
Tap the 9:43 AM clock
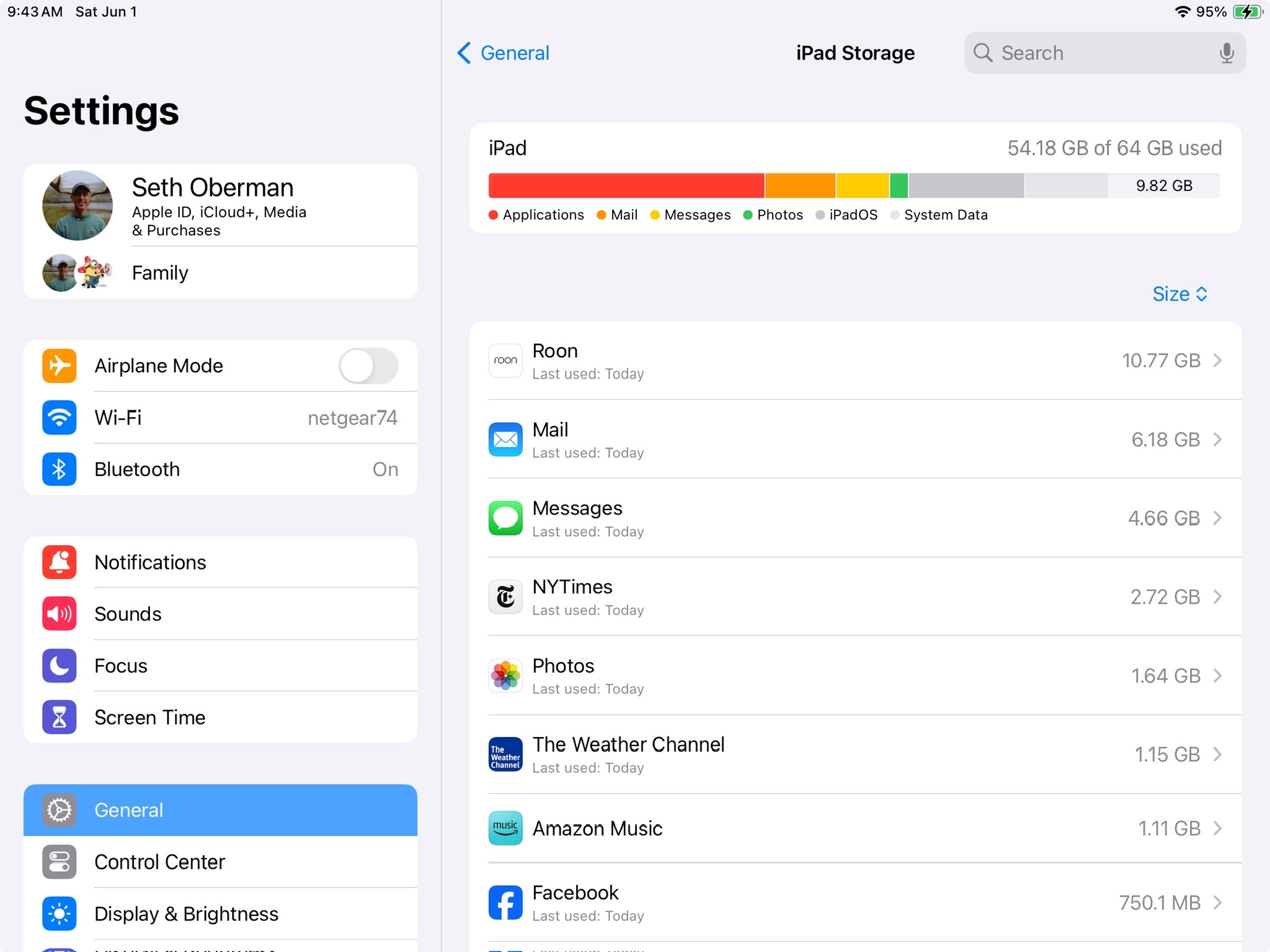point(35,12)
